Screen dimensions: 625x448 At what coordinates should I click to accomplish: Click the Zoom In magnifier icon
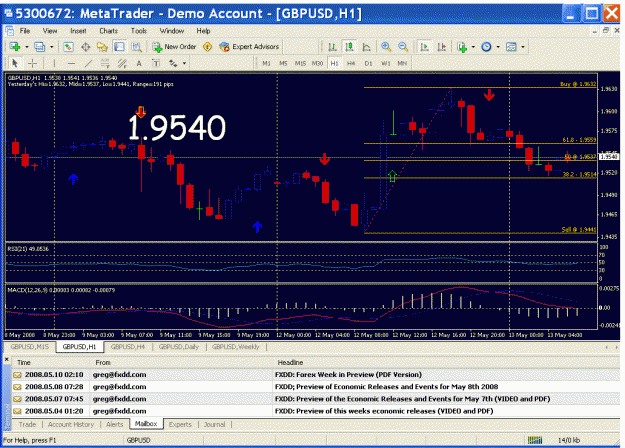[x=386, y=47]
